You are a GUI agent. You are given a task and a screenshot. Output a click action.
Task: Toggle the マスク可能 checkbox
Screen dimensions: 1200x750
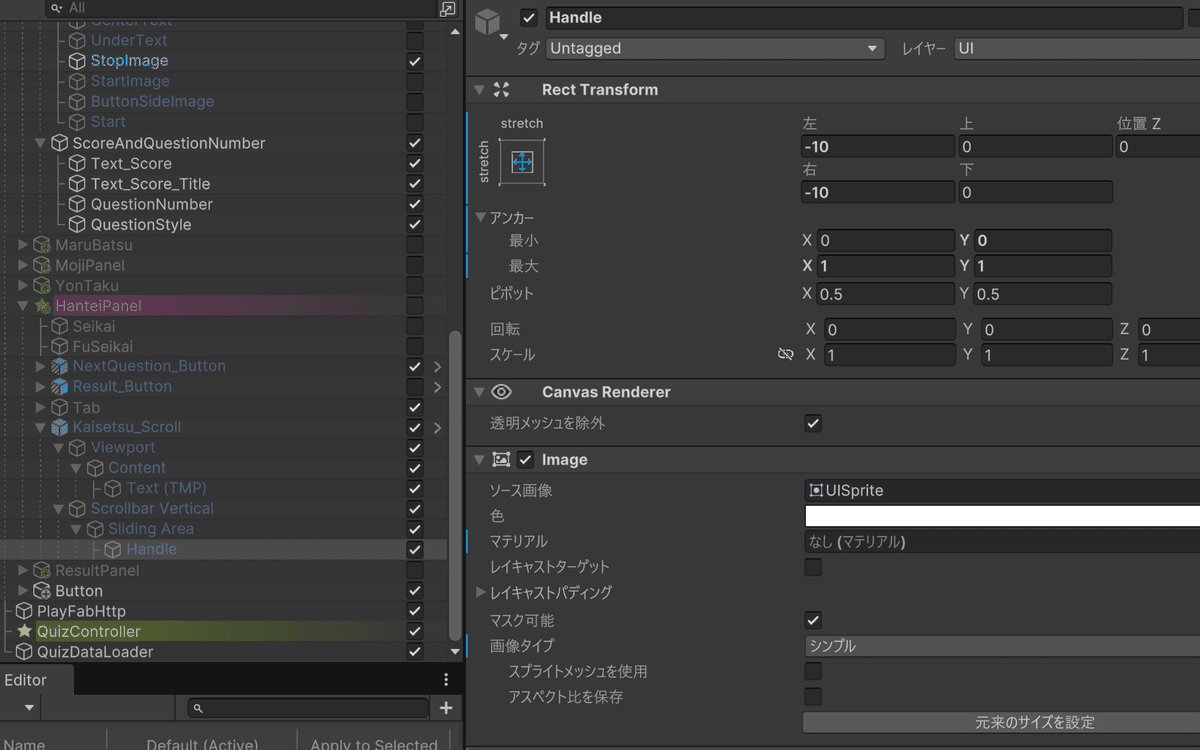[x=813, y=620]
